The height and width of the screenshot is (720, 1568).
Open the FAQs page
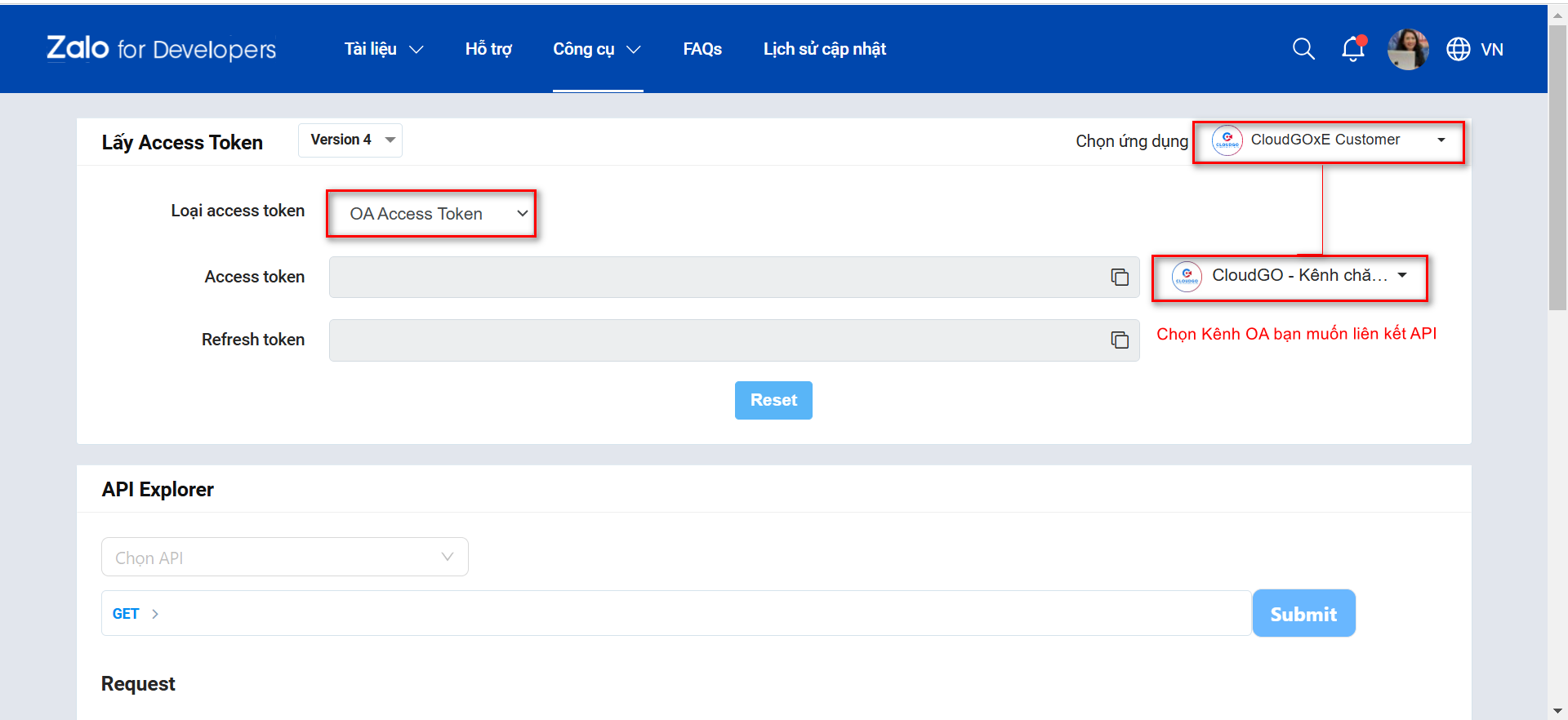point(702,49)
